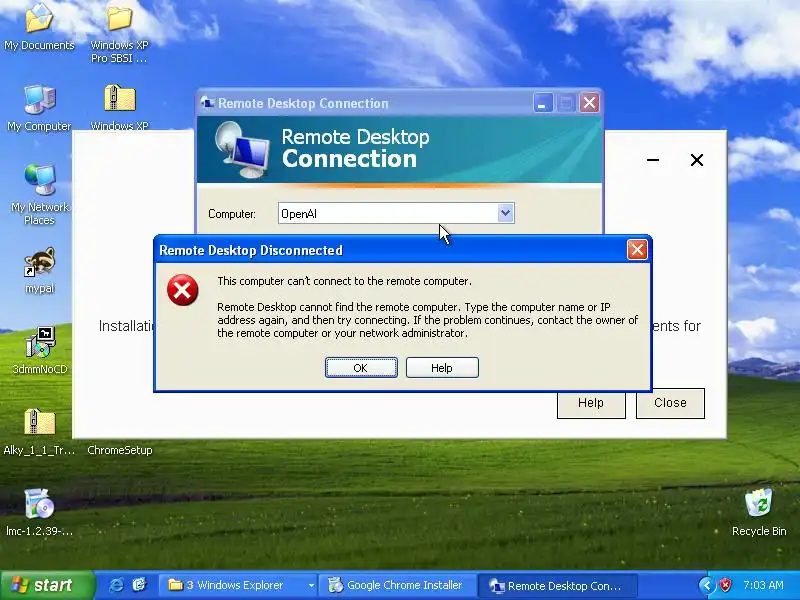The height and width of the screenshot is (600, 800).
Task: Launch the mypal raccoon shortcut icon
Action: tap(39, 262)
